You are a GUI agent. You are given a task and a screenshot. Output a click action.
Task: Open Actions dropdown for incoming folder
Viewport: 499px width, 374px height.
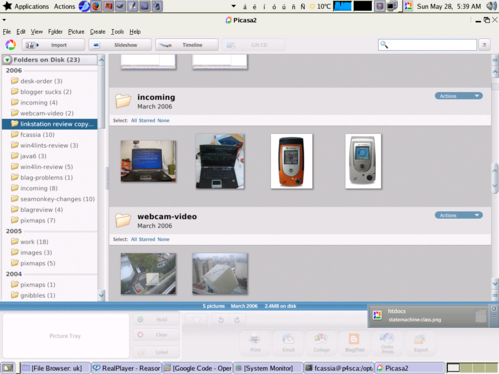(x=459, y=96)
